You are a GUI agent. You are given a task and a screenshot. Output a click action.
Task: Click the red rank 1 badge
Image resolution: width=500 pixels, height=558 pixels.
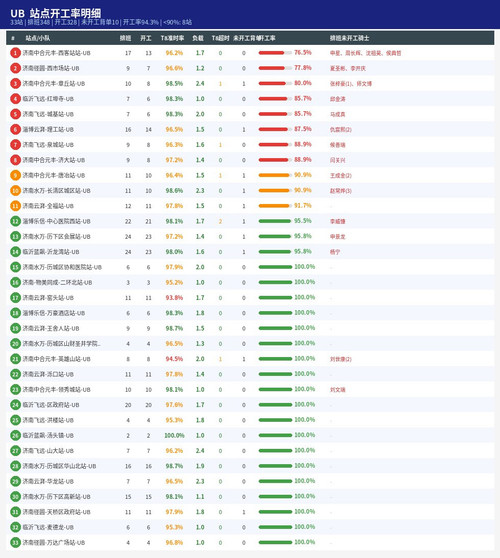pos(15,53)
